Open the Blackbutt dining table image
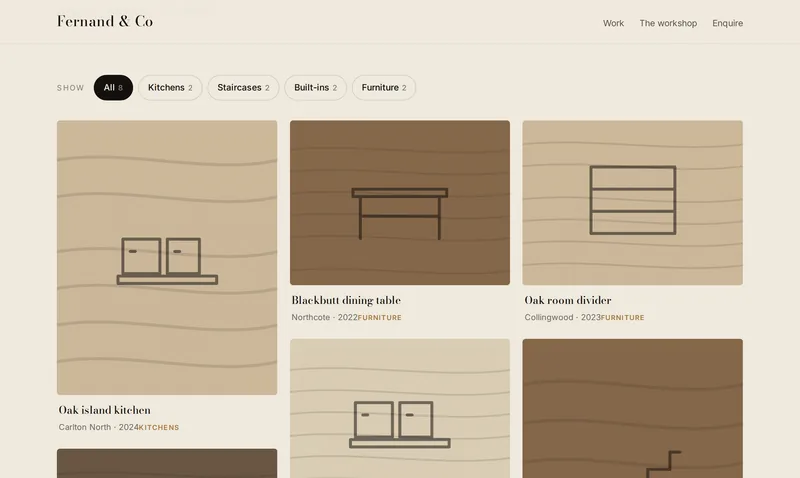This screenshot has height=478, width=800. point(399,203)
